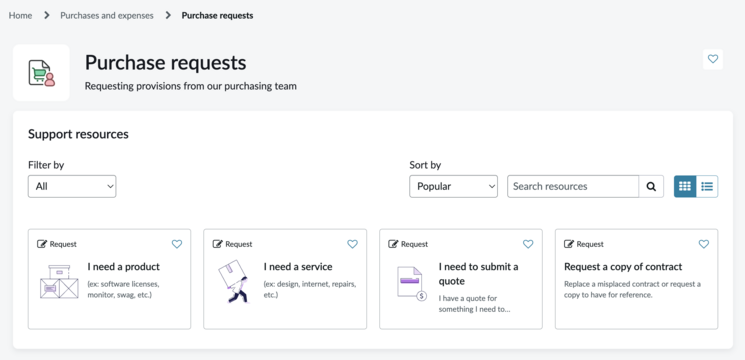Click the 'Replace a misplaced contract' description
745x360 pixels.
(x=632, y=289)
